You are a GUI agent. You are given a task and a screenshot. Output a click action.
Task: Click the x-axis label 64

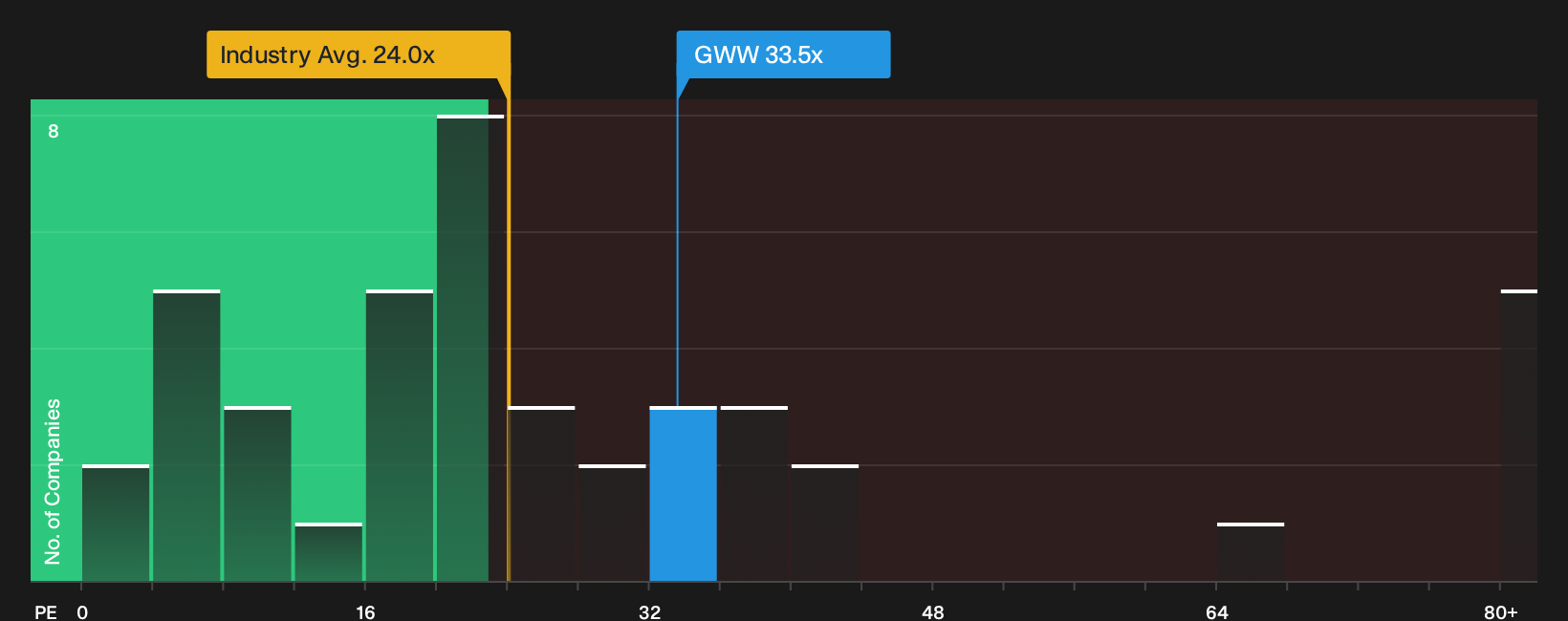[x=1217, y=611]
